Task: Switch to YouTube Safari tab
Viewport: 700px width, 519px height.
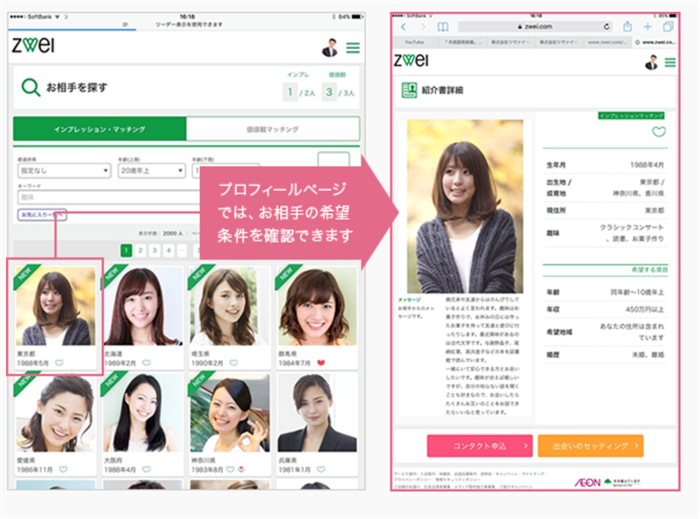Action: pyautogui.click(x=414, y=42)
